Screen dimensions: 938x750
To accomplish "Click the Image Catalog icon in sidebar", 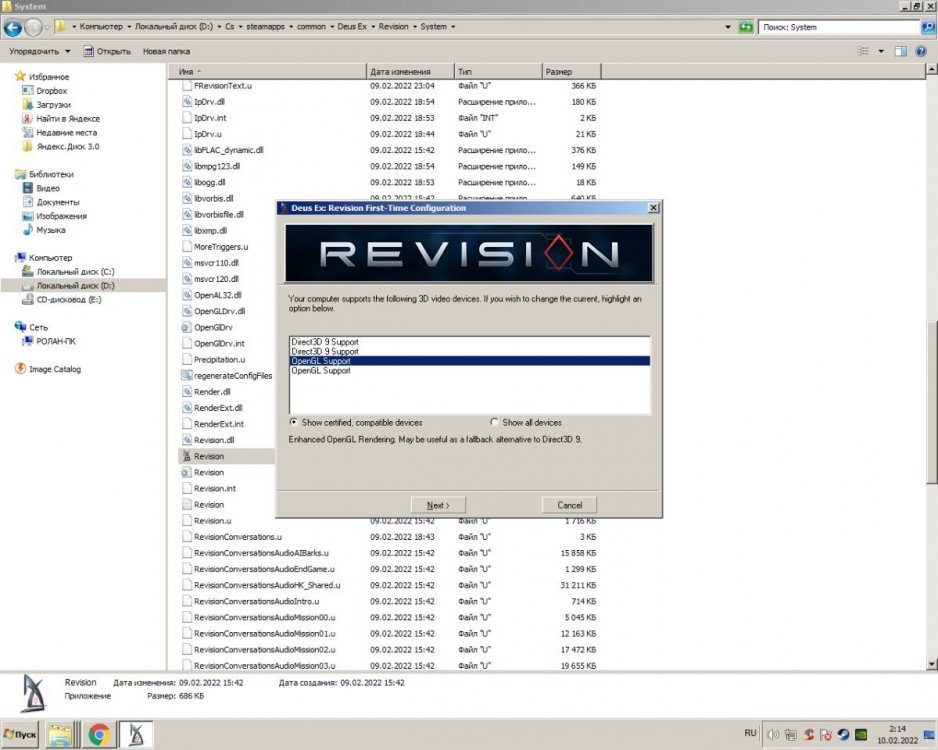I will pos(21,369).
